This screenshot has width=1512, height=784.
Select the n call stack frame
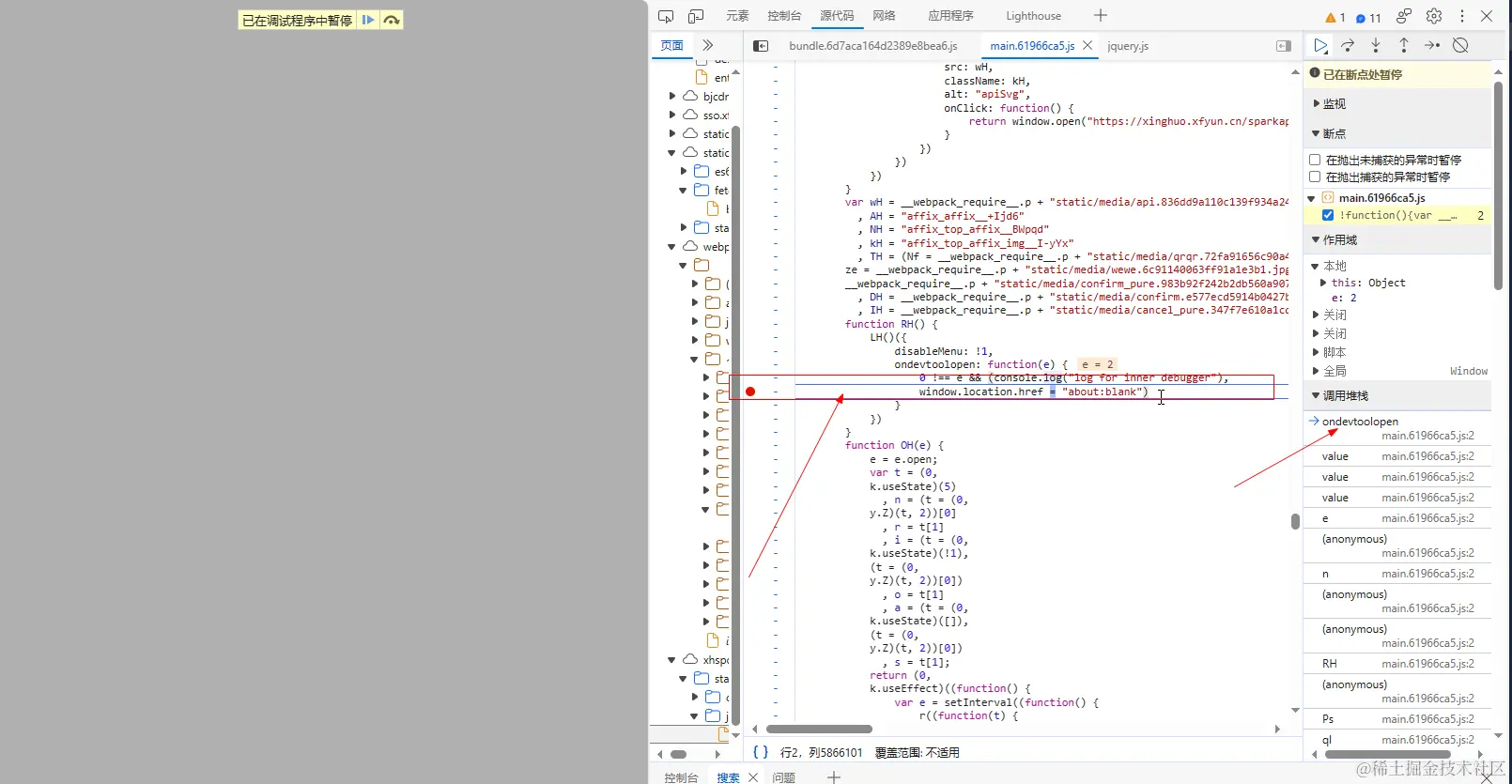[1397, 574]
